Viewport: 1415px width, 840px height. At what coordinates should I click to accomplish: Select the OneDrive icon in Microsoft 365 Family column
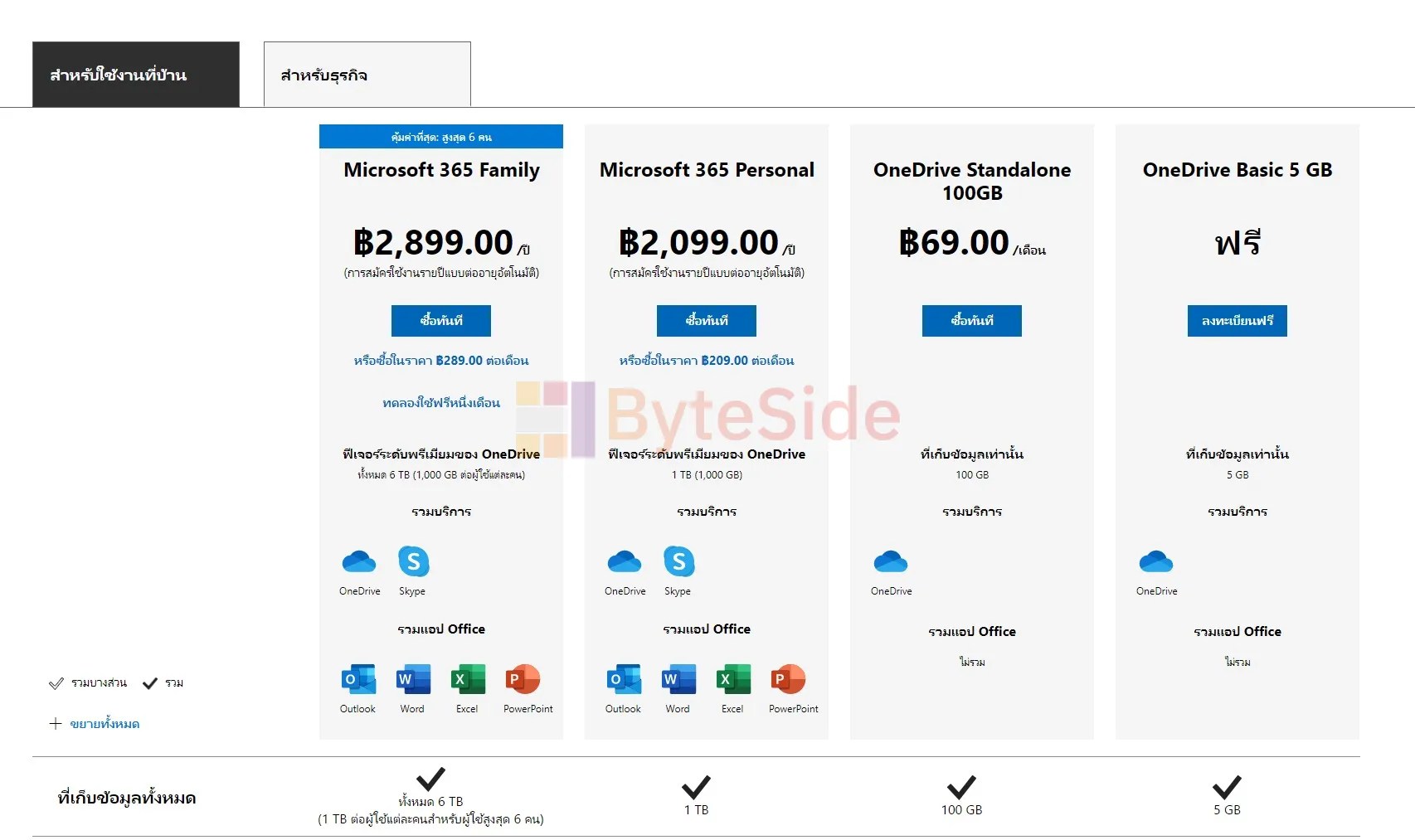pyautogui.click(x=359, y=562)
